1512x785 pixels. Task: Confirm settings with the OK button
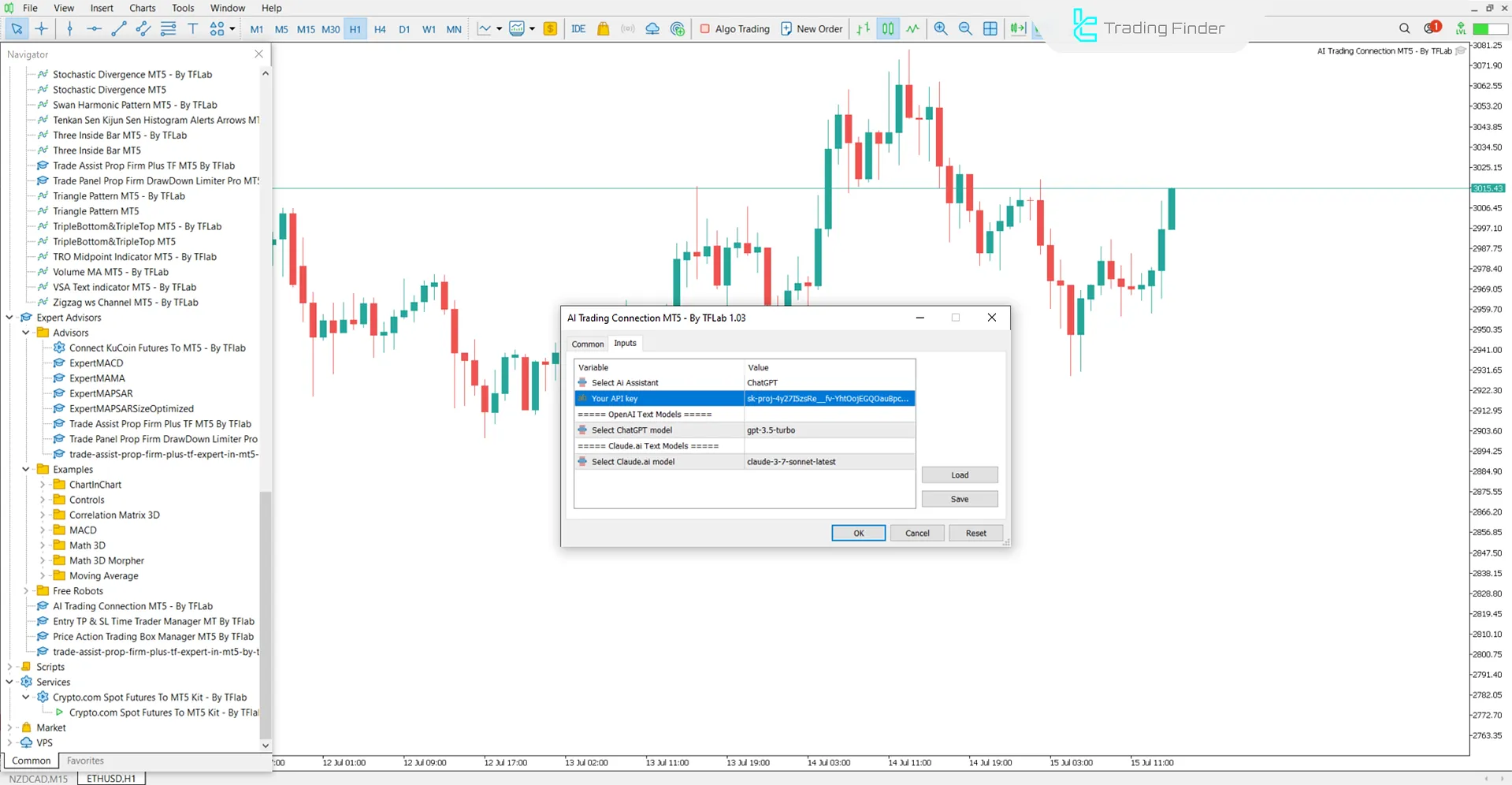point(858,533)
